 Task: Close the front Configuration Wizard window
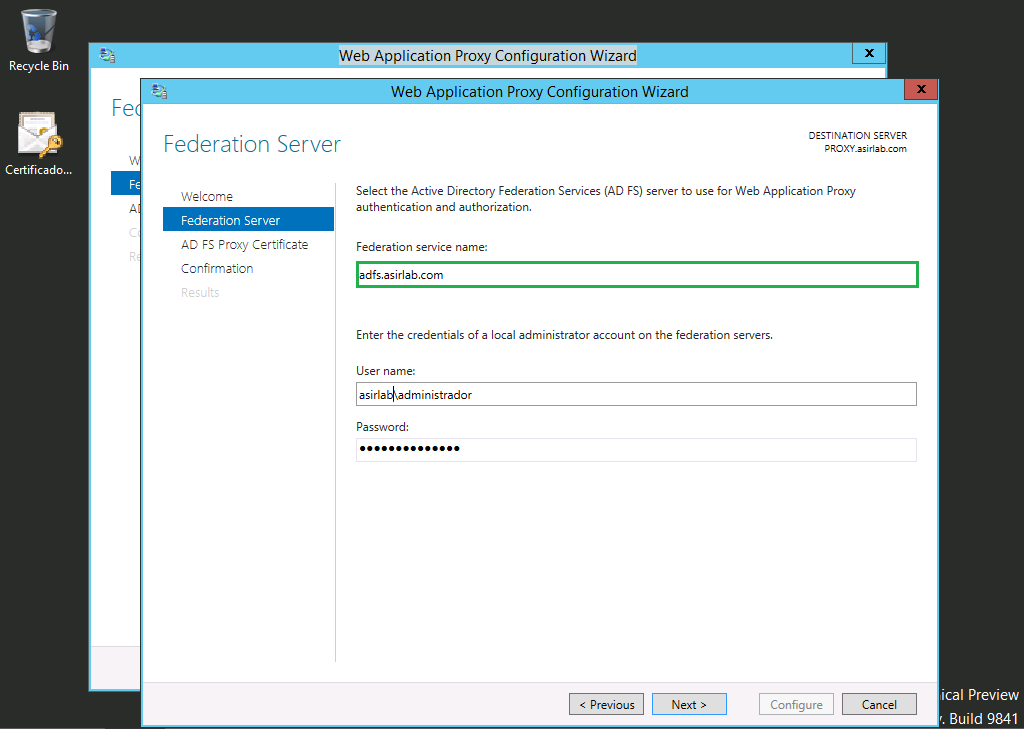pyautogui.click(x=921, y=89)
